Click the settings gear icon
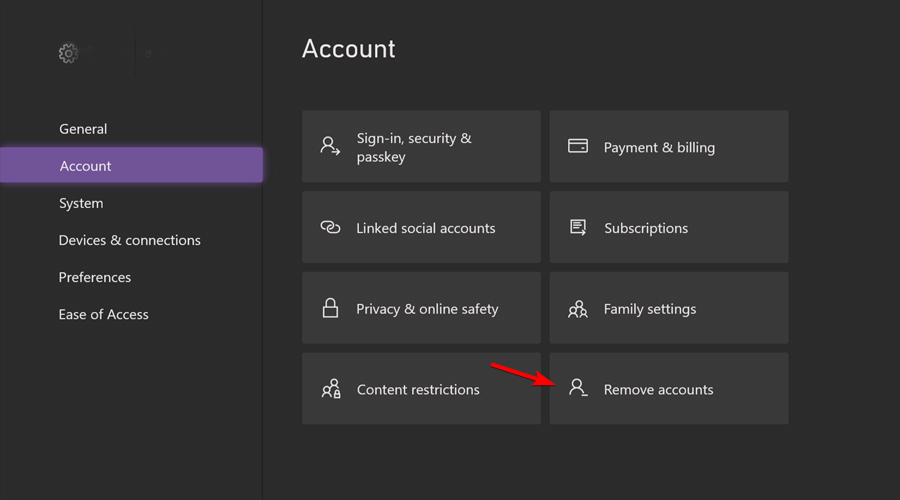 click(x=68, y=53)
